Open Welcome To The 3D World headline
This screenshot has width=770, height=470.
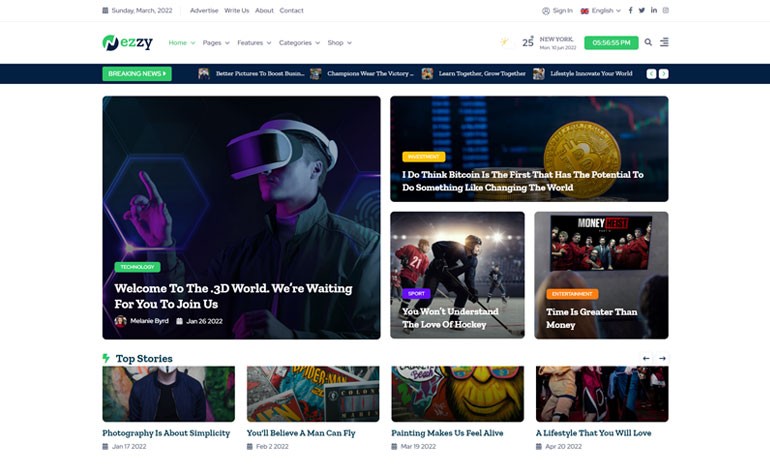(233, 296)
